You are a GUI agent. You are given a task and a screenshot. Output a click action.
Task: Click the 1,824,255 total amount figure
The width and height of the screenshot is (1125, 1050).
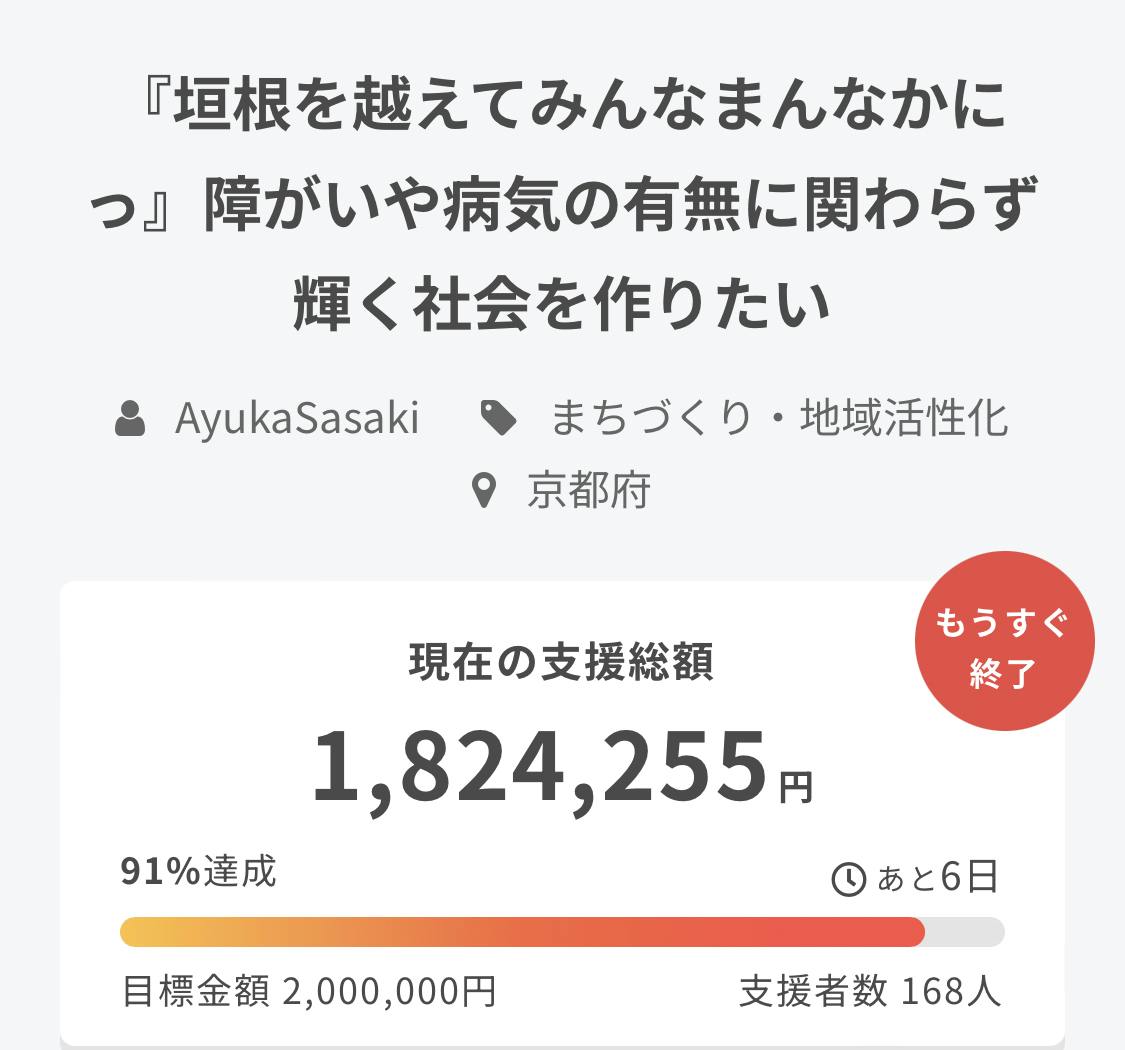(x=539, y=767)
